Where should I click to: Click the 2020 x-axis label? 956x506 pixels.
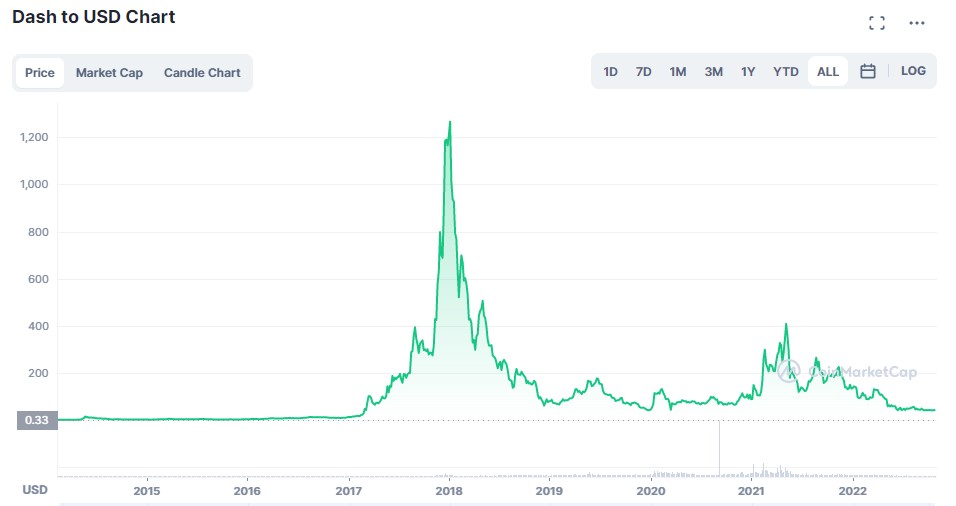[651, 491]
